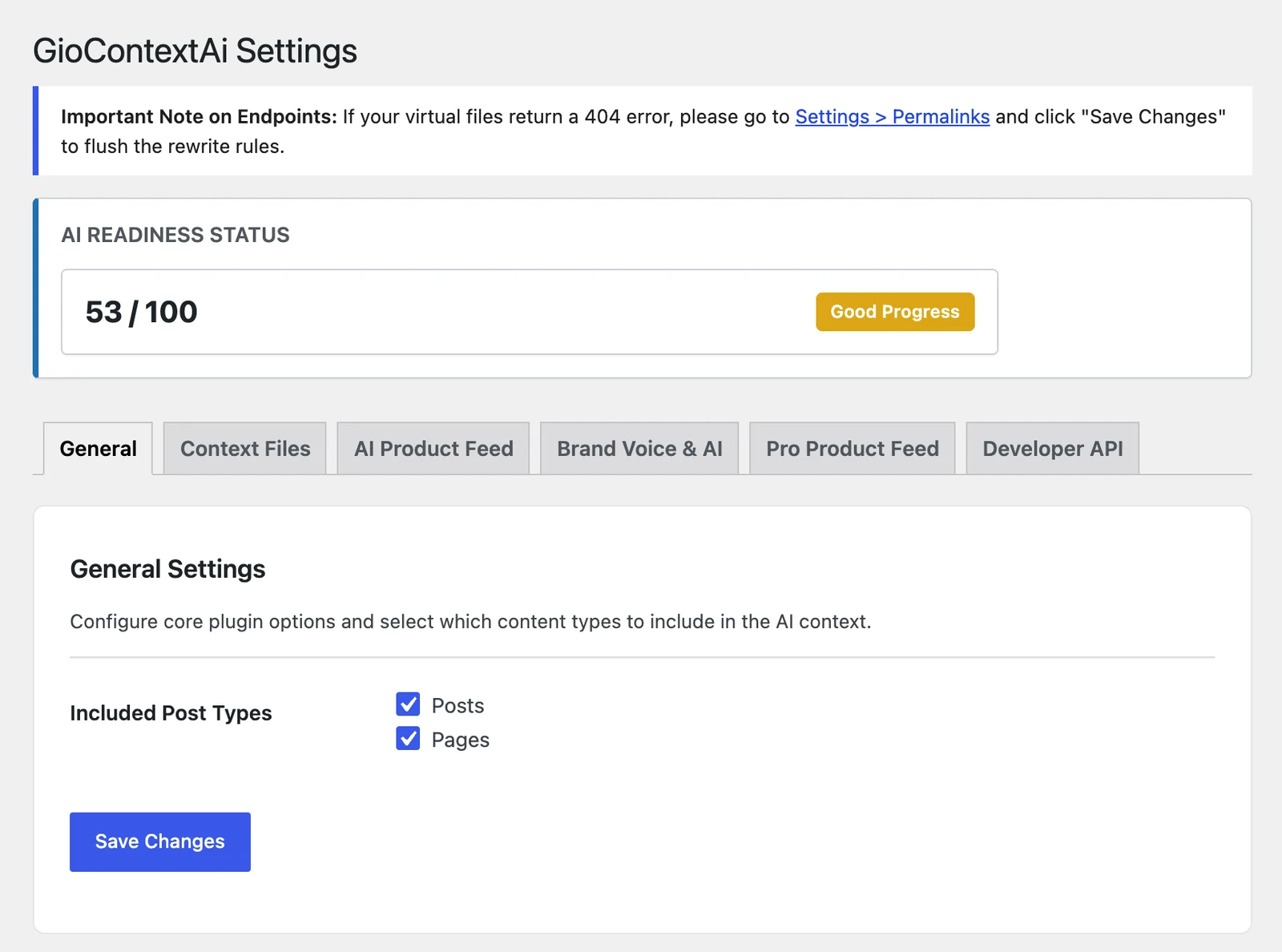
Task: Click the Good Progress status badge
Action: [895, 312]
